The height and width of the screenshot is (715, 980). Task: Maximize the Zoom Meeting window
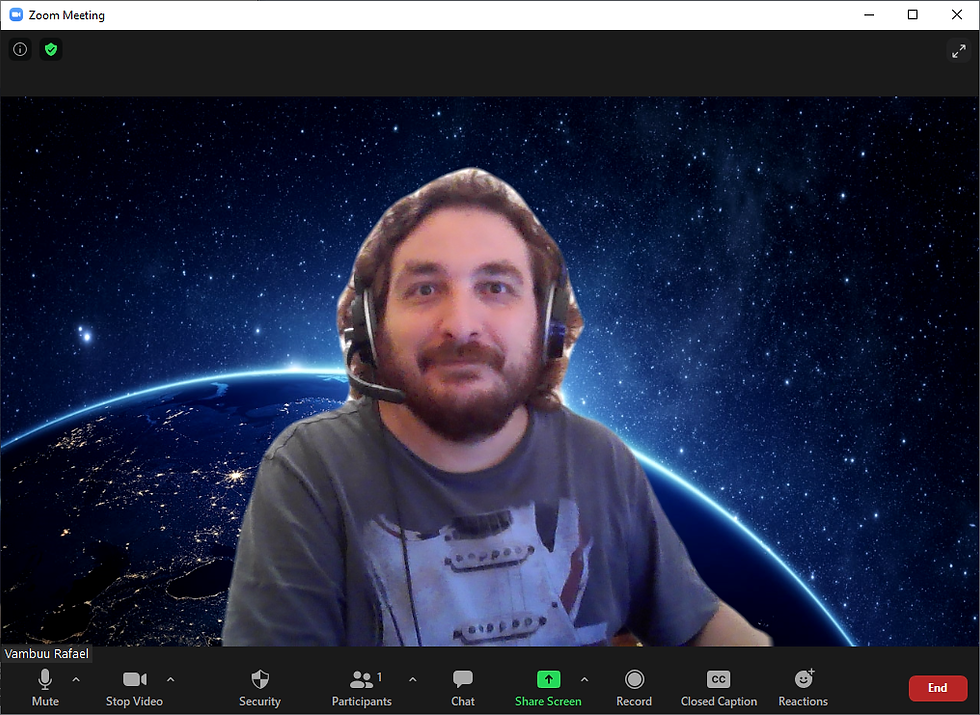[x=912, y=14]
